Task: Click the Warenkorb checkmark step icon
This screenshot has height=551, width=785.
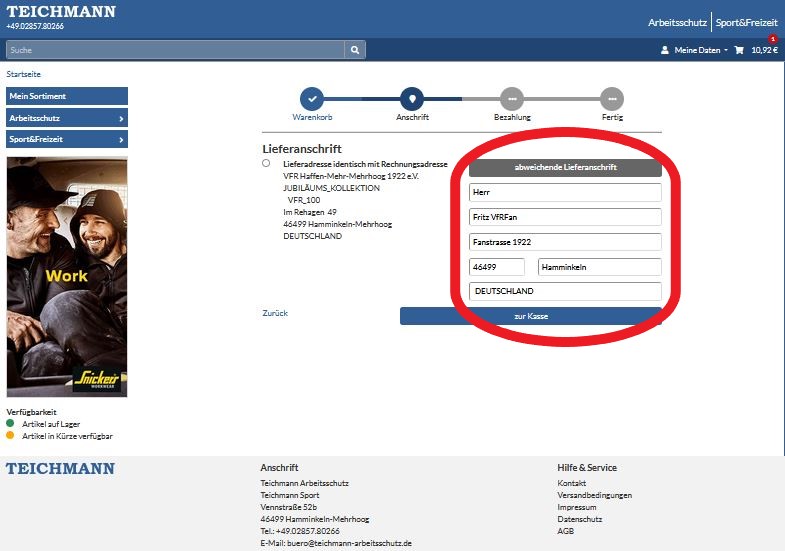Action: 312,99
